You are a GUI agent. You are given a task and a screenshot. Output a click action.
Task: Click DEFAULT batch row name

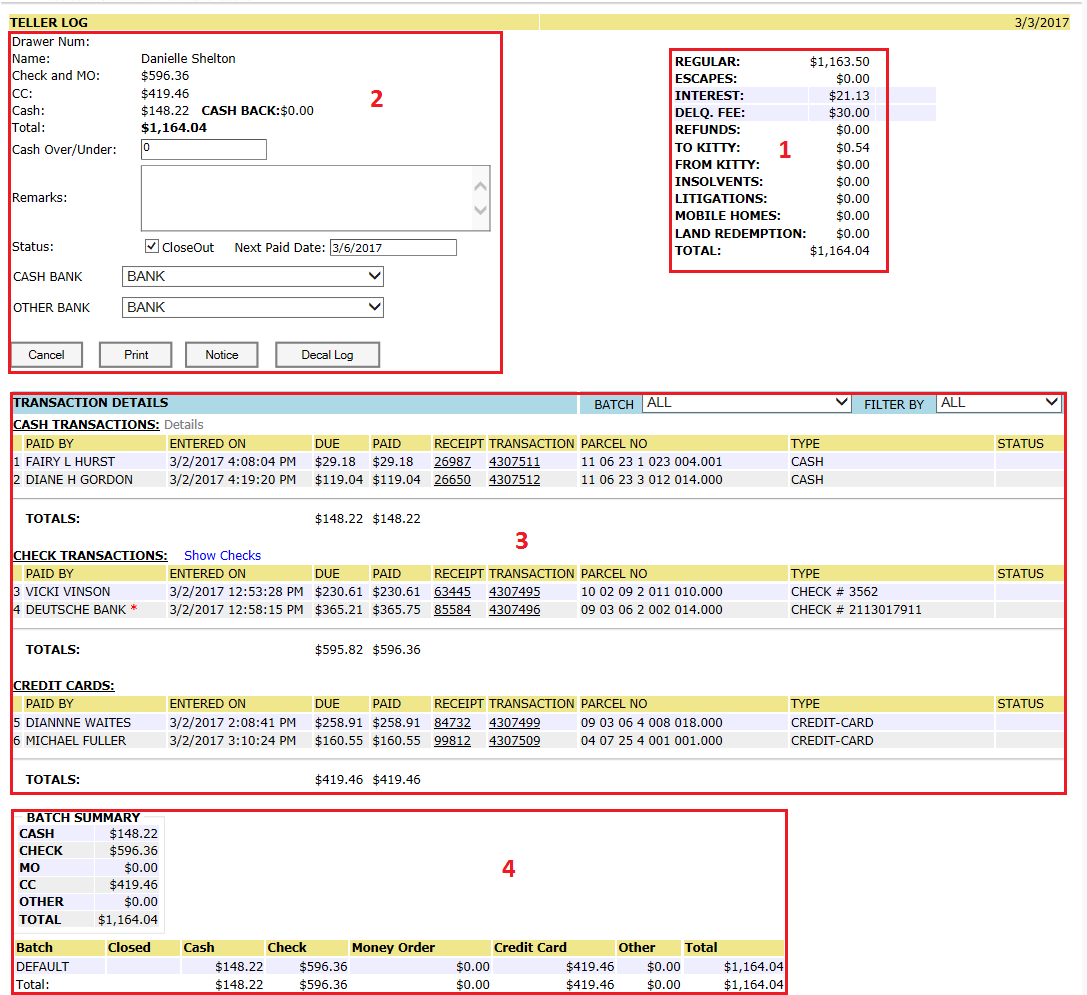[x=42, y=967]
